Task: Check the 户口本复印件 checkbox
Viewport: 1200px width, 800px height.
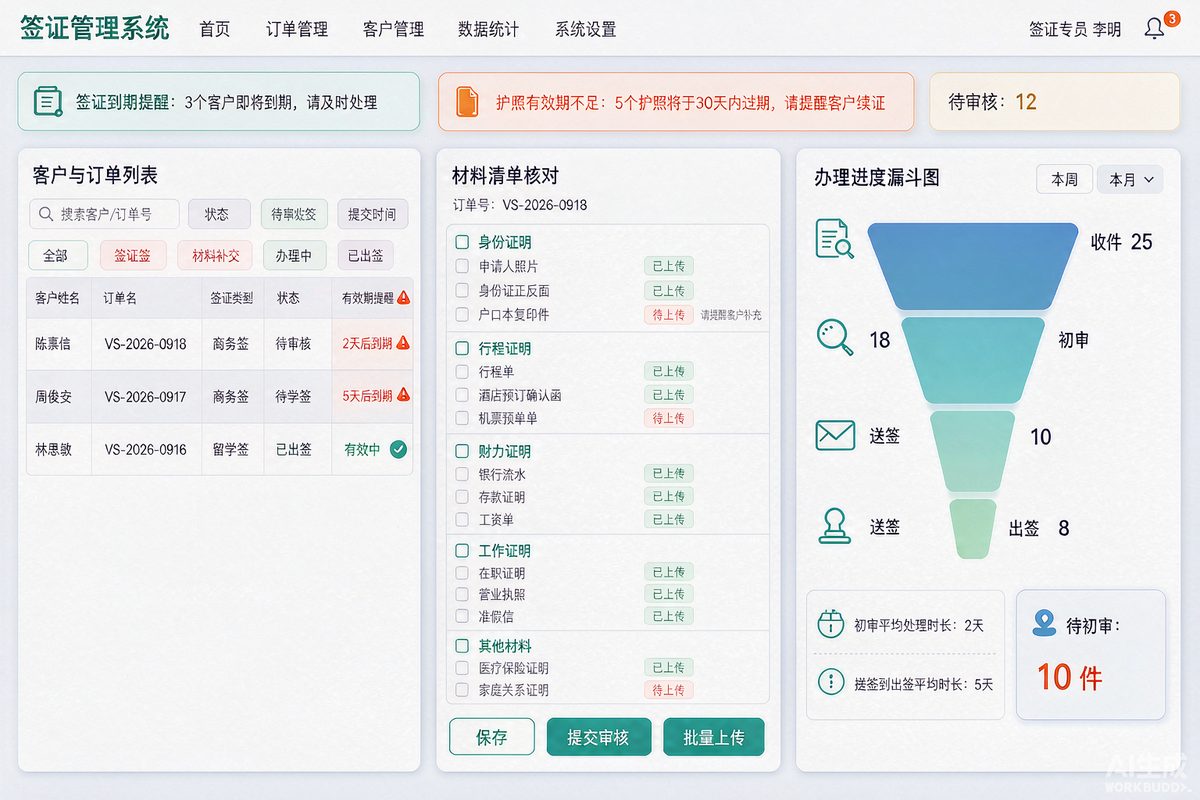Action: tap(462, 314)
